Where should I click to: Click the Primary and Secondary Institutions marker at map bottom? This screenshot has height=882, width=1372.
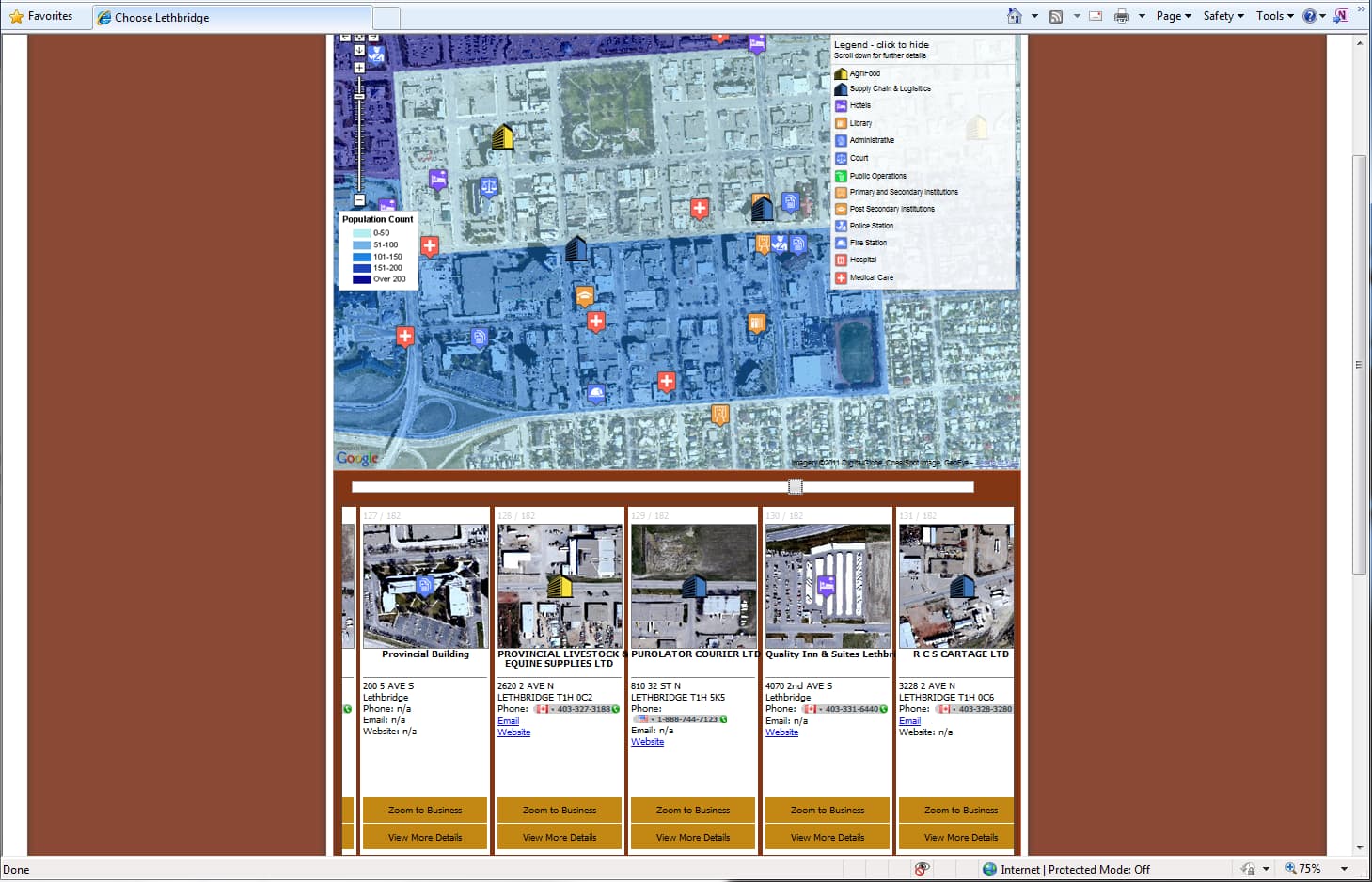click(720, 414)
